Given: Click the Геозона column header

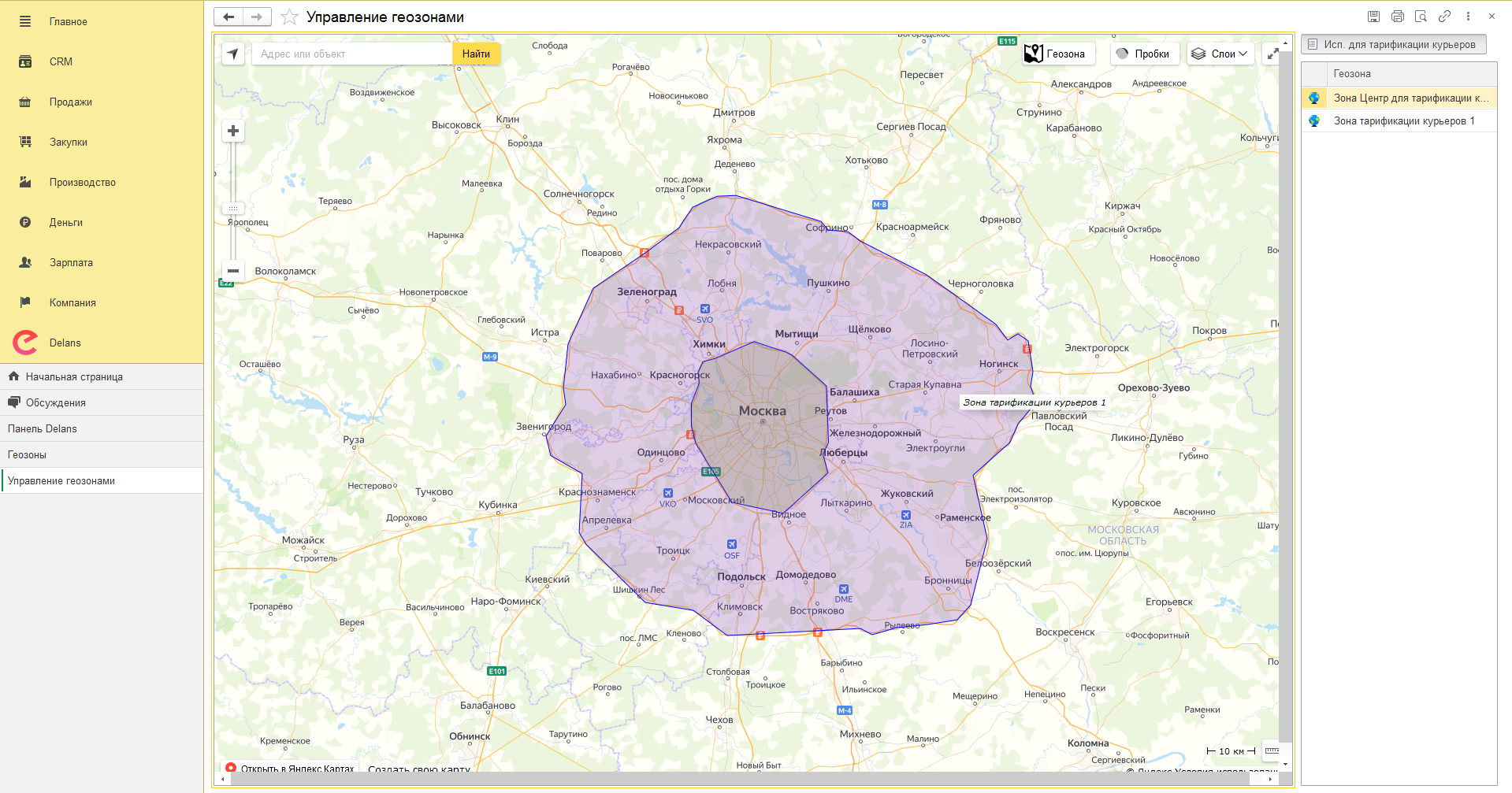Looking at the screenshot, I should coord(1411,74).
